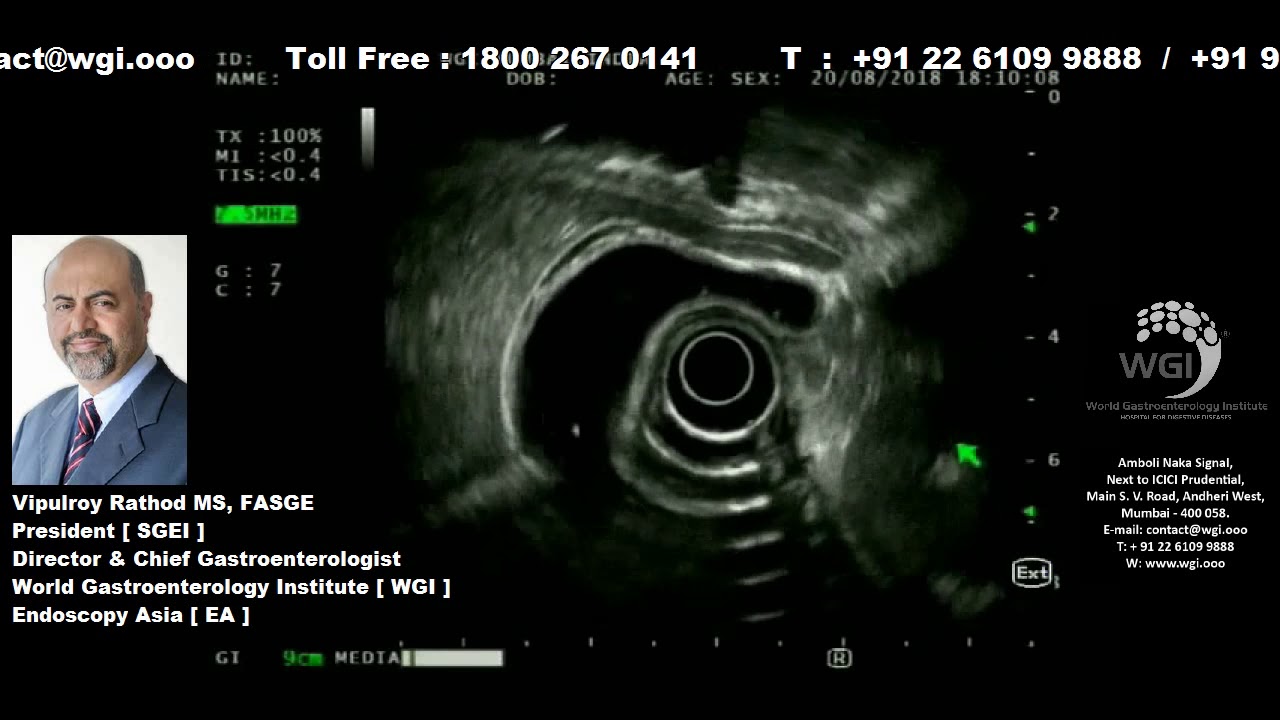Image resolution: width=1280 pixels, height=720 pixels.
Task: Click the Ext indicator icon
Action: point(1032,573)
